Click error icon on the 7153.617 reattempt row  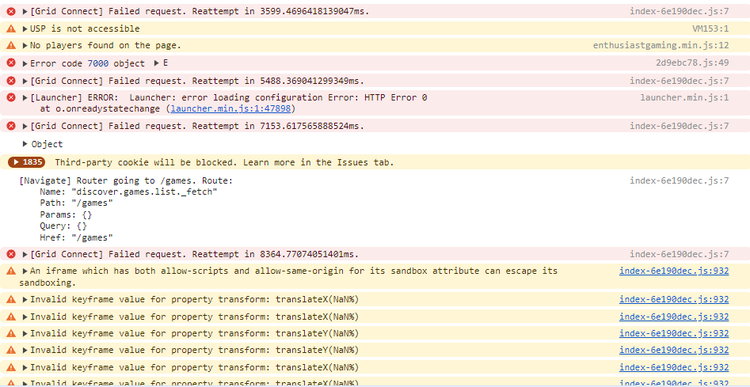tap(11, 126)
